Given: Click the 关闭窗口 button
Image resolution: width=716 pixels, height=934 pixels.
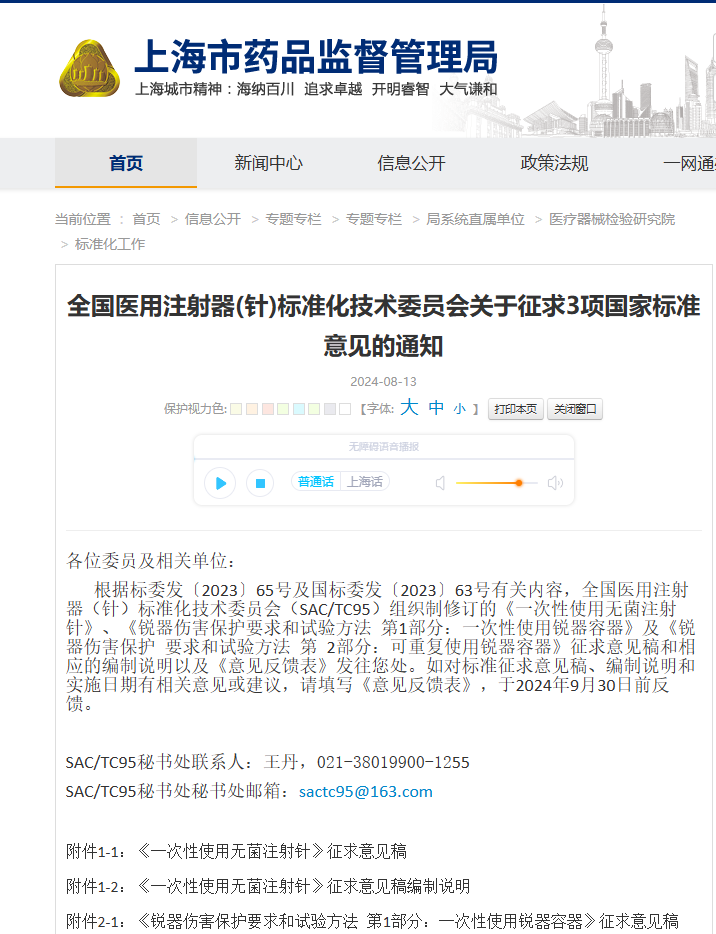Looking at the screenshot, I should [x=575, y=409].
